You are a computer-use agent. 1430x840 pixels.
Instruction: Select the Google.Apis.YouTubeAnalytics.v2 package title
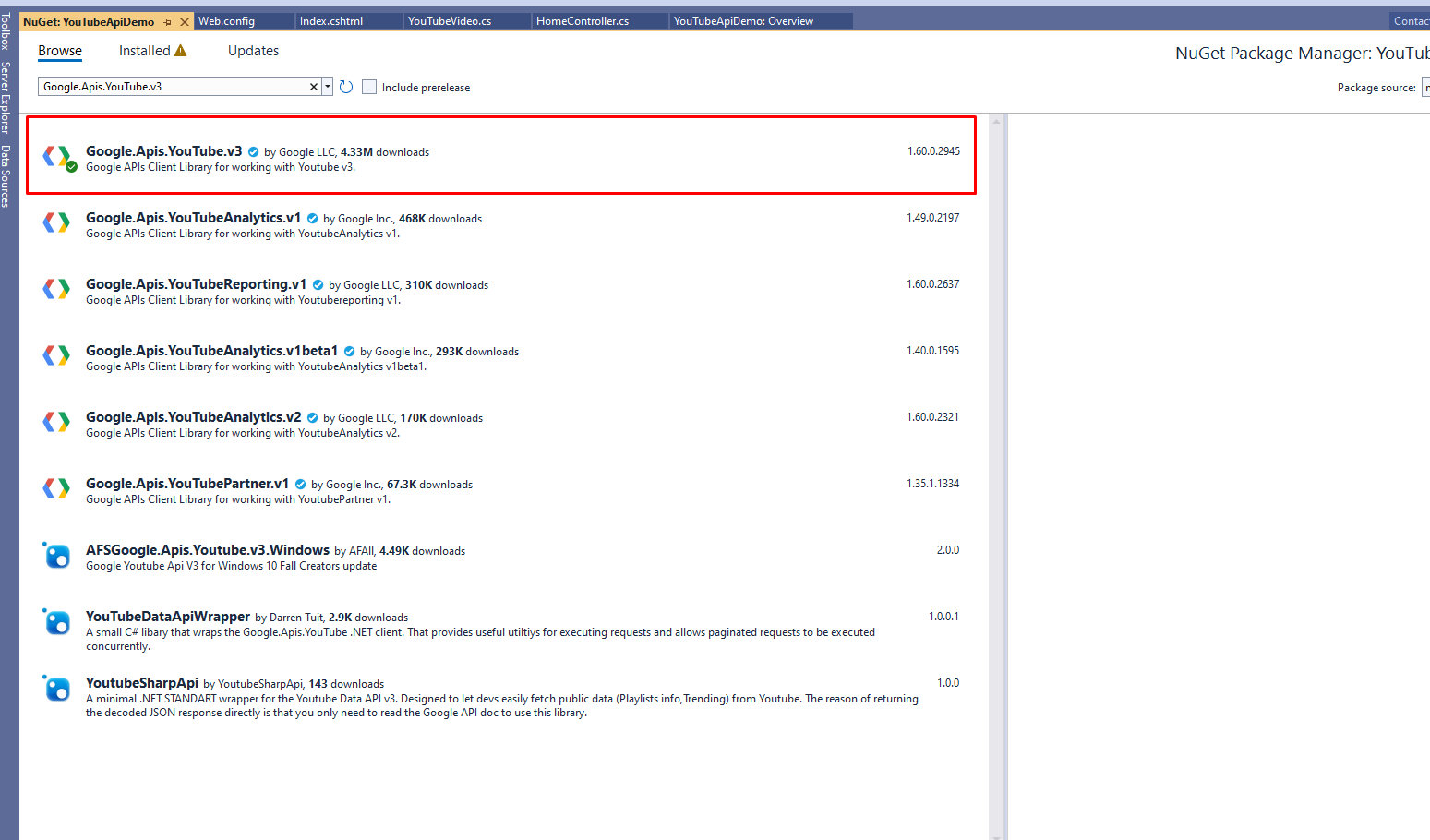194,417
